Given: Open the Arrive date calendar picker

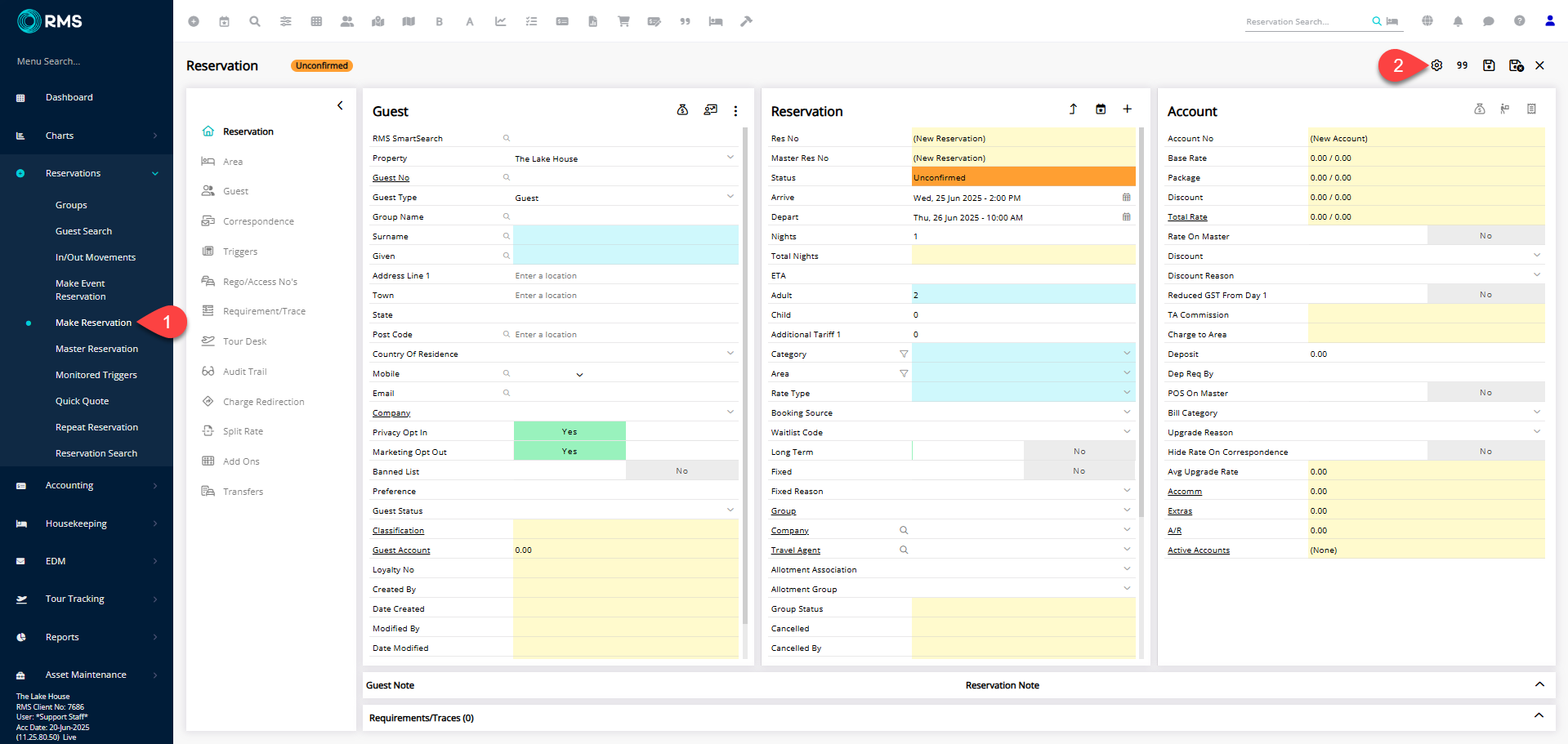Looking at the screenshot, I should (1126, 197).
